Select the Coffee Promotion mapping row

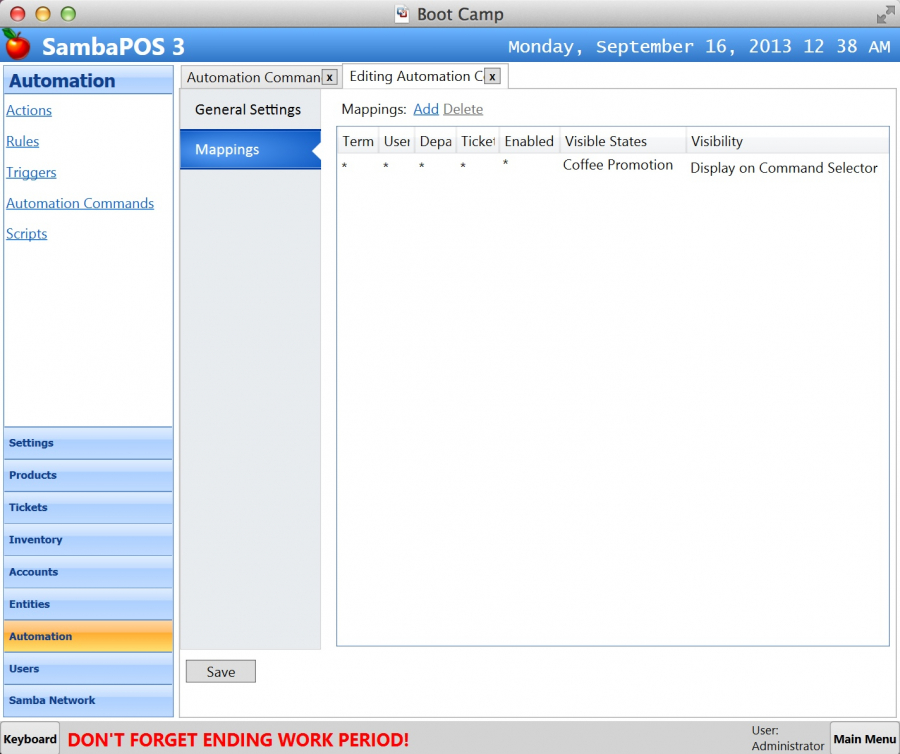pos(617,166)
